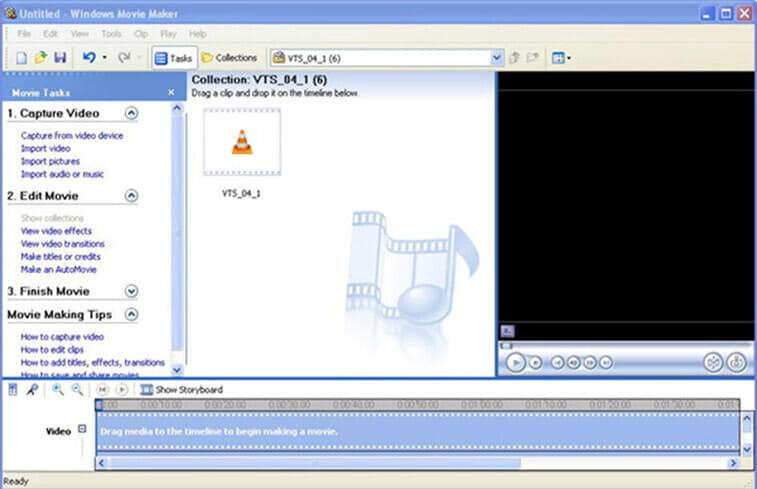Collapse the Movie Making Tips section

(131, 315)
